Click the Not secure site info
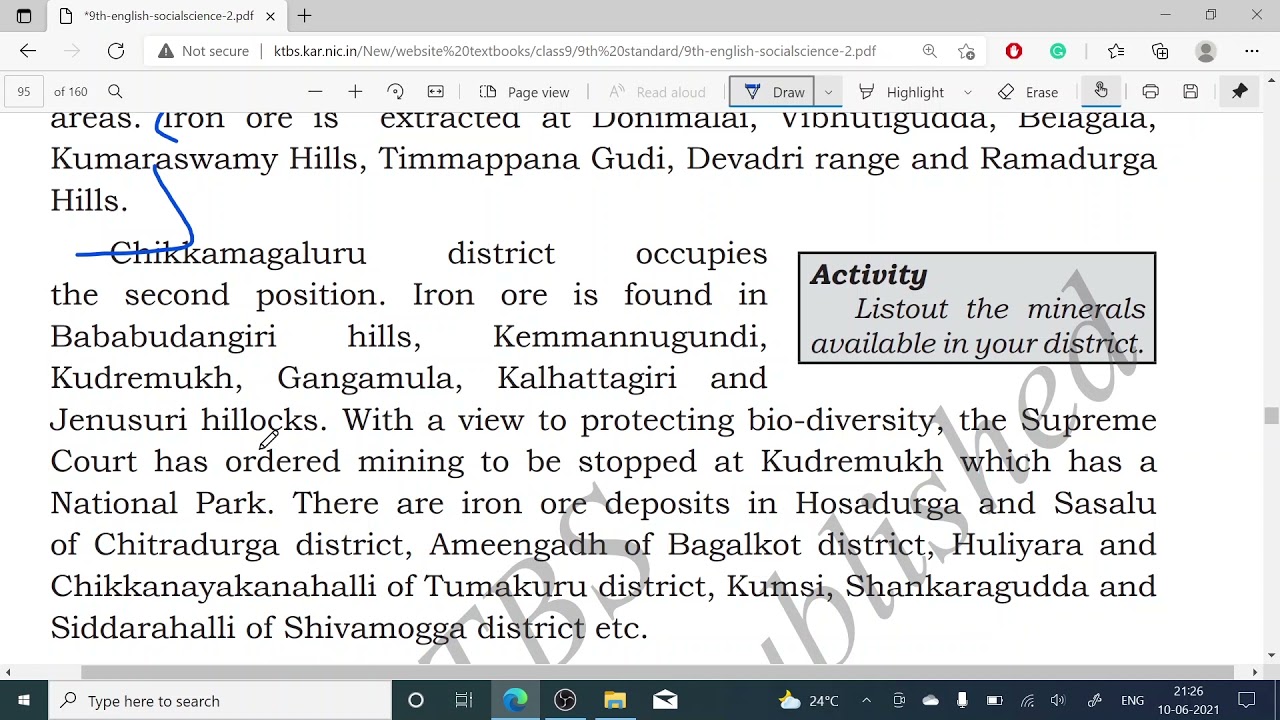This screenshot has width=1280, height=720. (x=203, y=51)
